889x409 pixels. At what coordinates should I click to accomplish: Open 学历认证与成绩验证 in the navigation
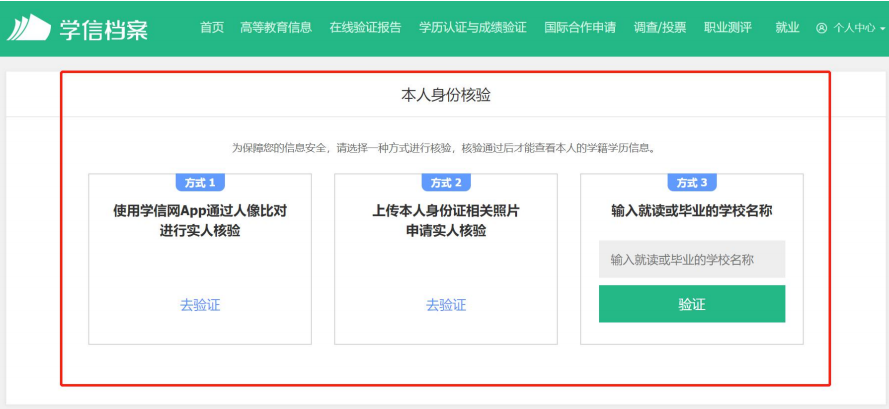[473, 28]
